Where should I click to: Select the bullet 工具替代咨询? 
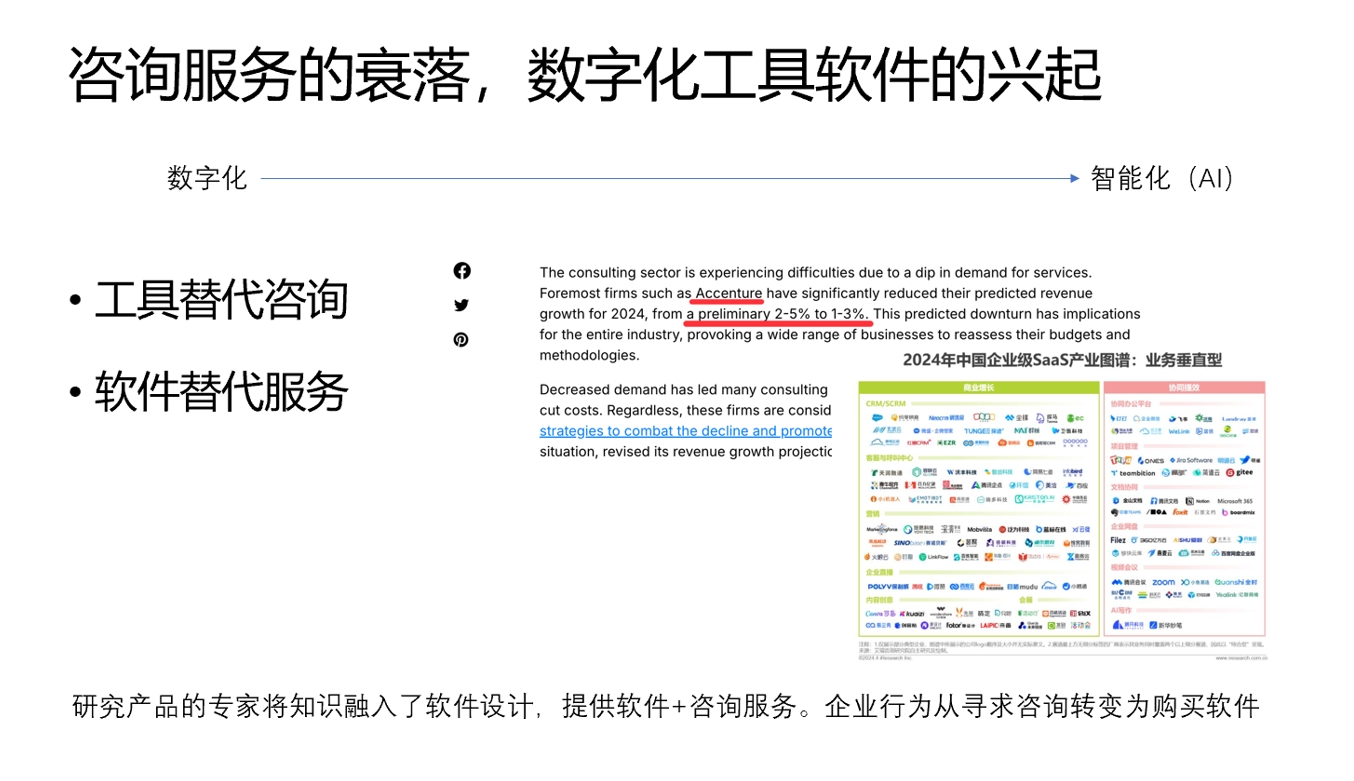click(x=221, y=300)
